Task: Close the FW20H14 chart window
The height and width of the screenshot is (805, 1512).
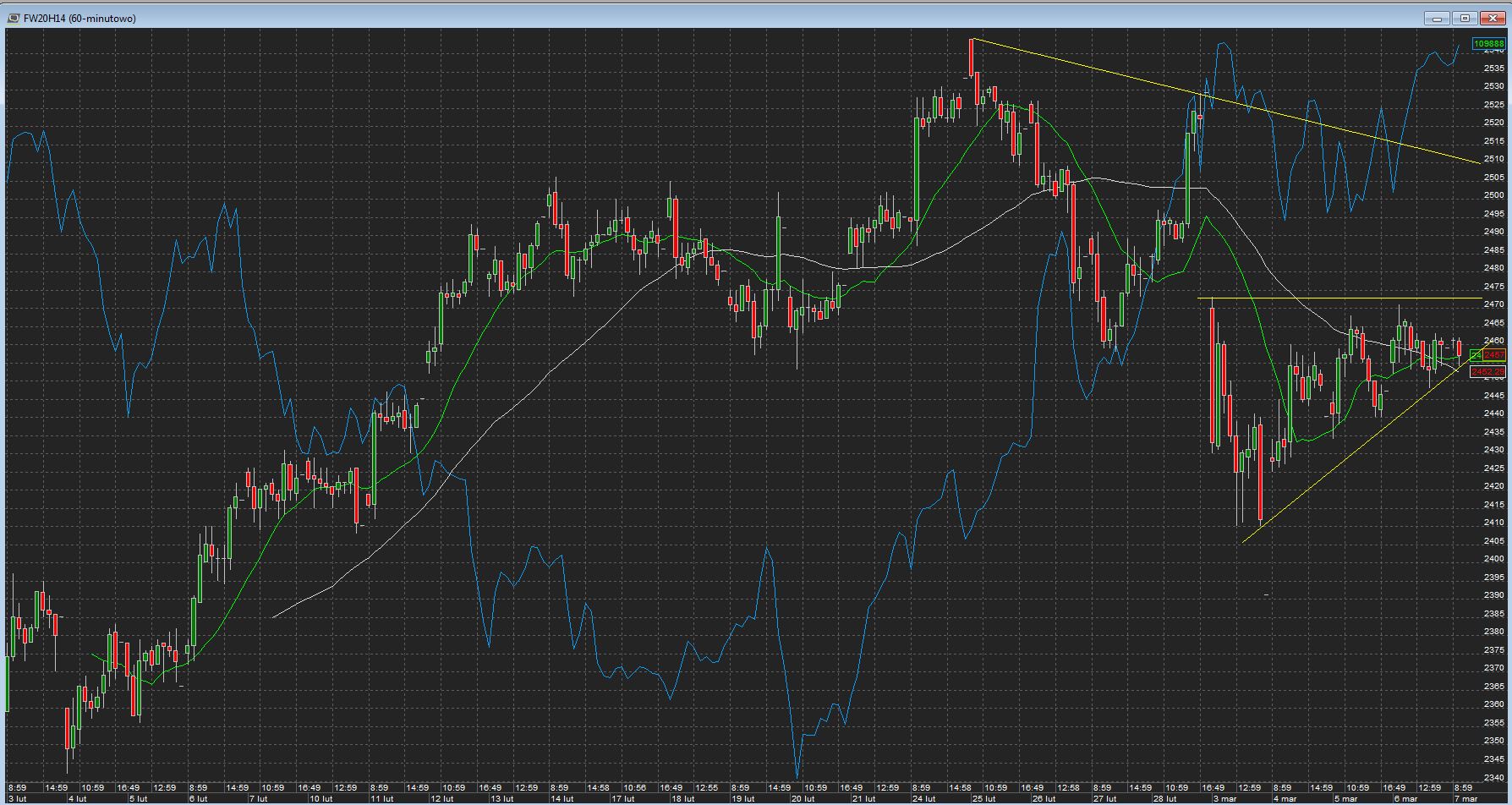Action: tap(1493, 18)
